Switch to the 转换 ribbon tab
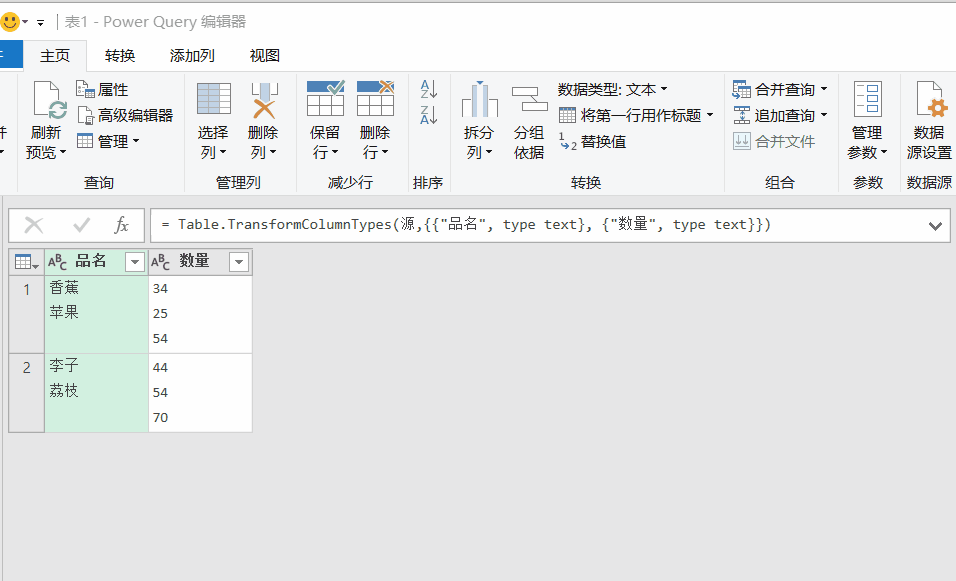This screenshot has width=956, height=581. [x=120, y=55]
